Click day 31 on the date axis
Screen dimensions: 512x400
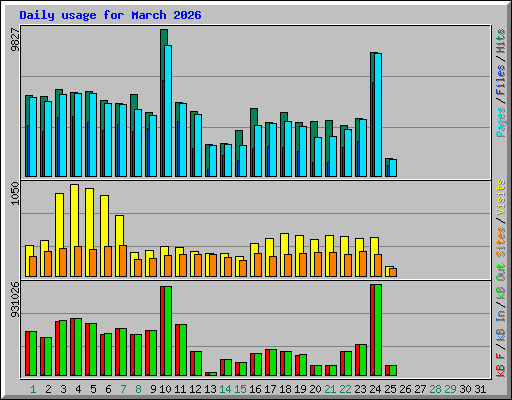pyautogui.click(x=480, y=389)
